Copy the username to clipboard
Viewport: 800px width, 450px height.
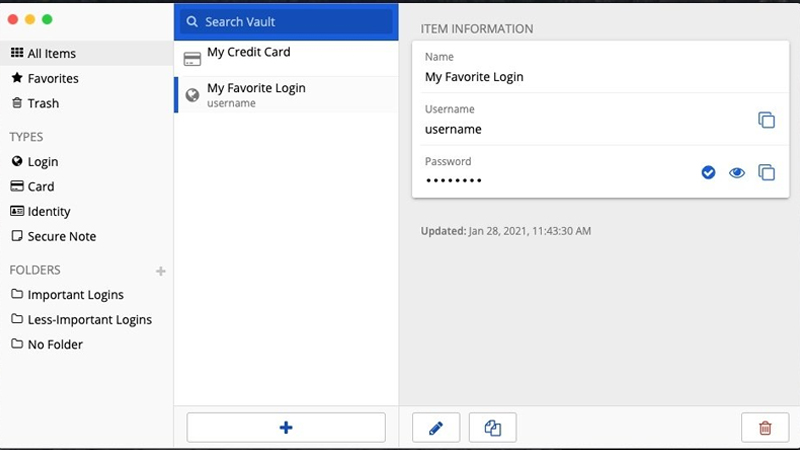point(766,120)
